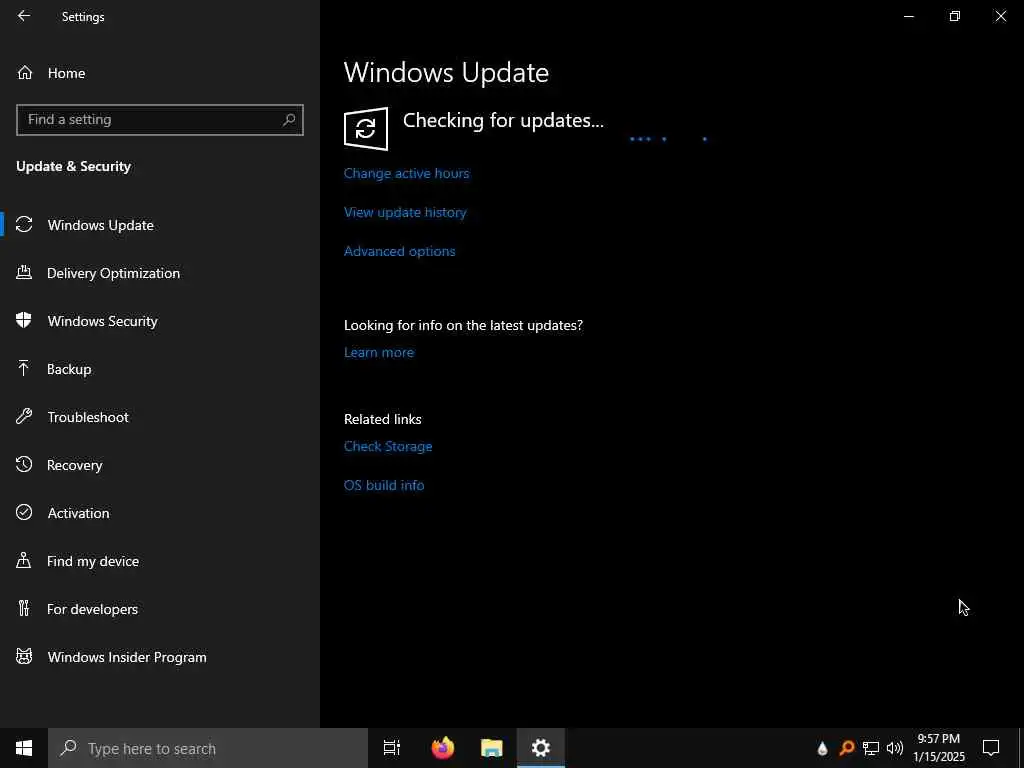1024x768 pixels.
Task: Click the orange magnifier tray icon
Action: pyautogui.click(x=847, y=748)
